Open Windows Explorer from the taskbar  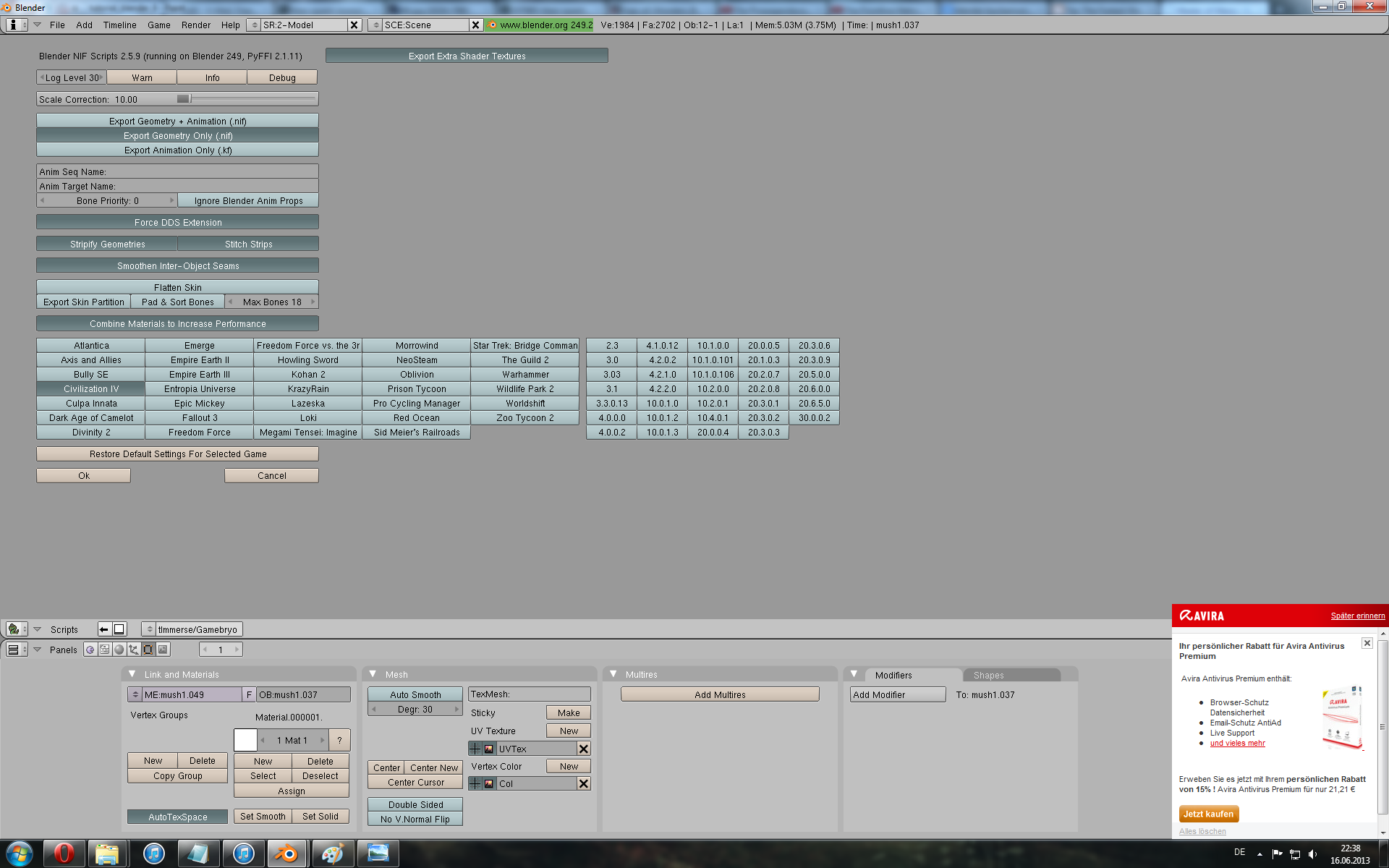[x=107, y=854]
